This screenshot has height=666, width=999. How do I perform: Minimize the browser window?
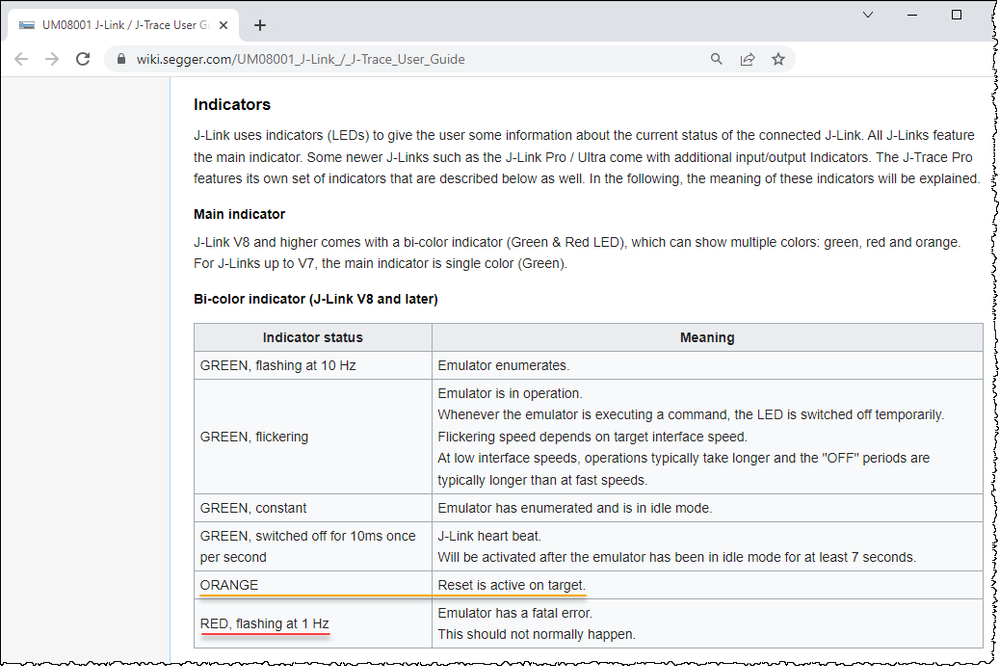click(912, 15)
